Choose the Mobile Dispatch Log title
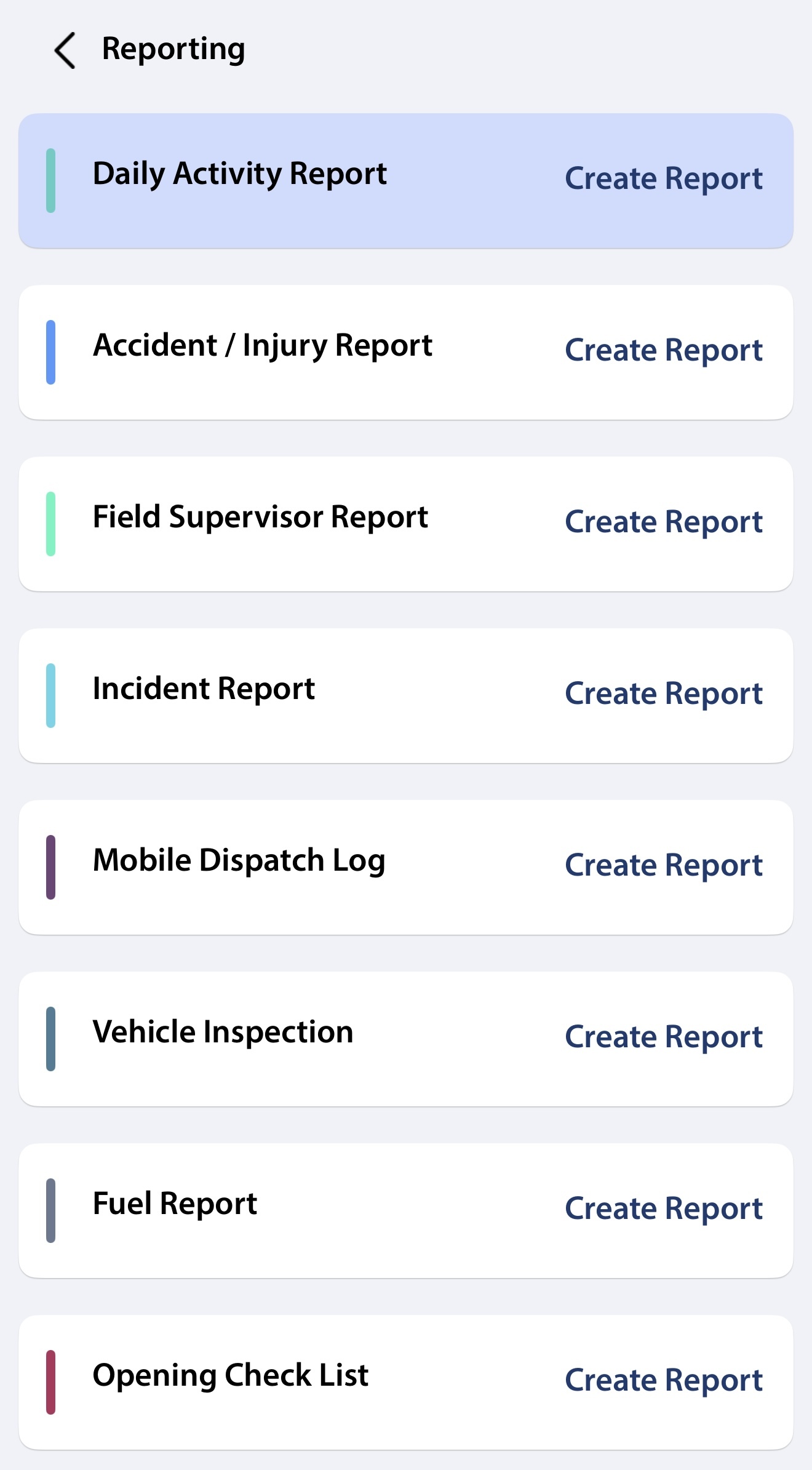Viewport: 812px width, 1470px height. coord(239,861)
